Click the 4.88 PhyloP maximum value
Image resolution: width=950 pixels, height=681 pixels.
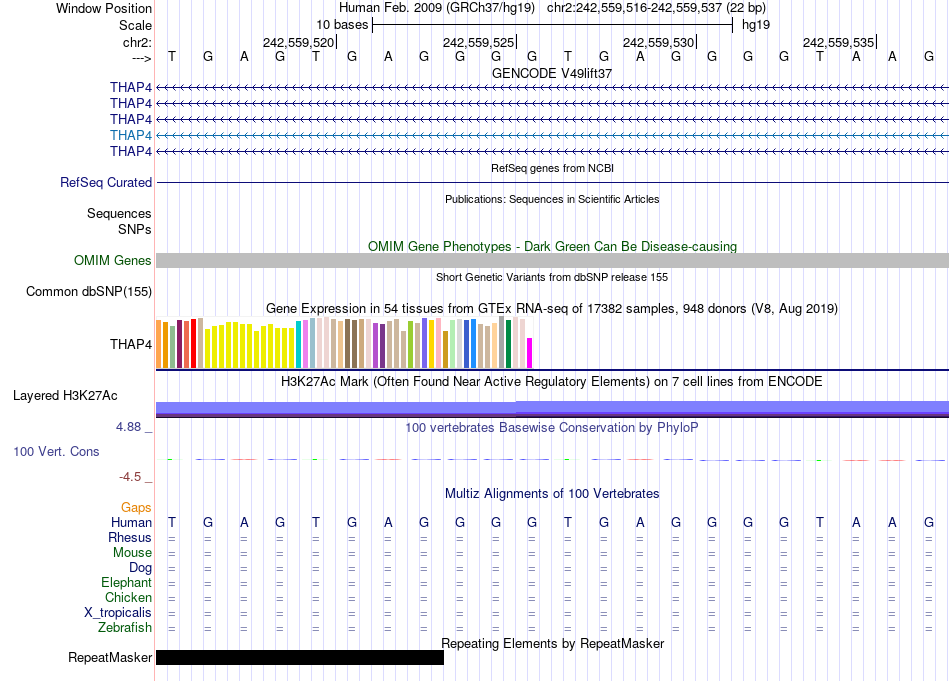(x=128, y=427)
